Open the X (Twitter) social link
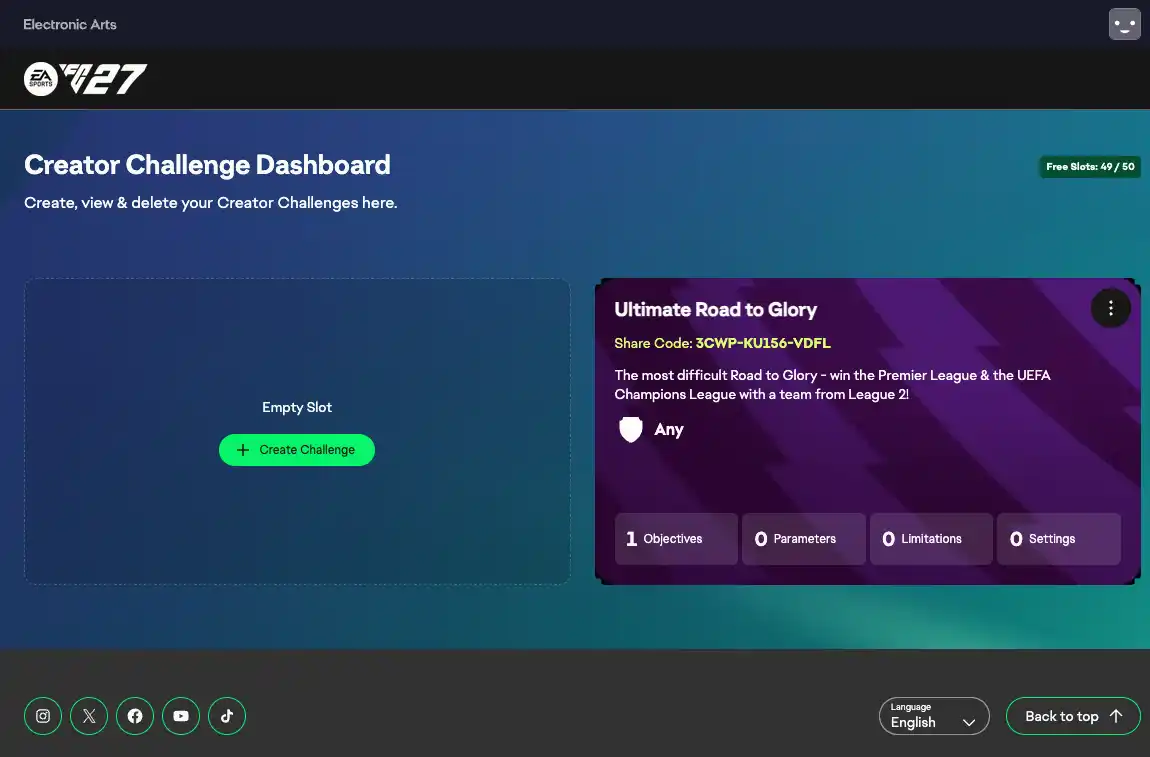Image resolution: width=1150 pixels, height=757 pixels. pos(89,716)
